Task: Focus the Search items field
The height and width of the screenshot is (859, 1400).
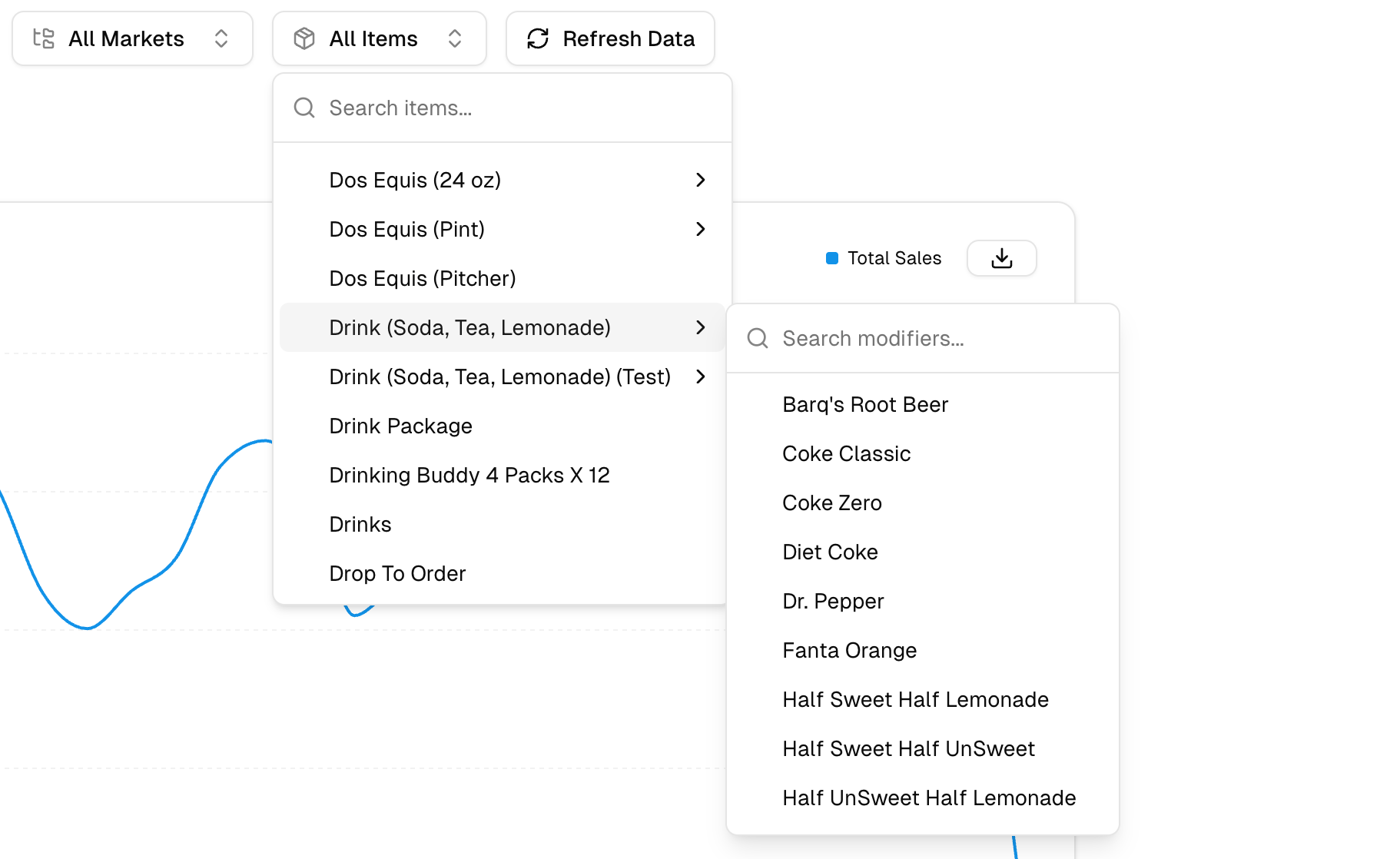Action: [503, 108]
